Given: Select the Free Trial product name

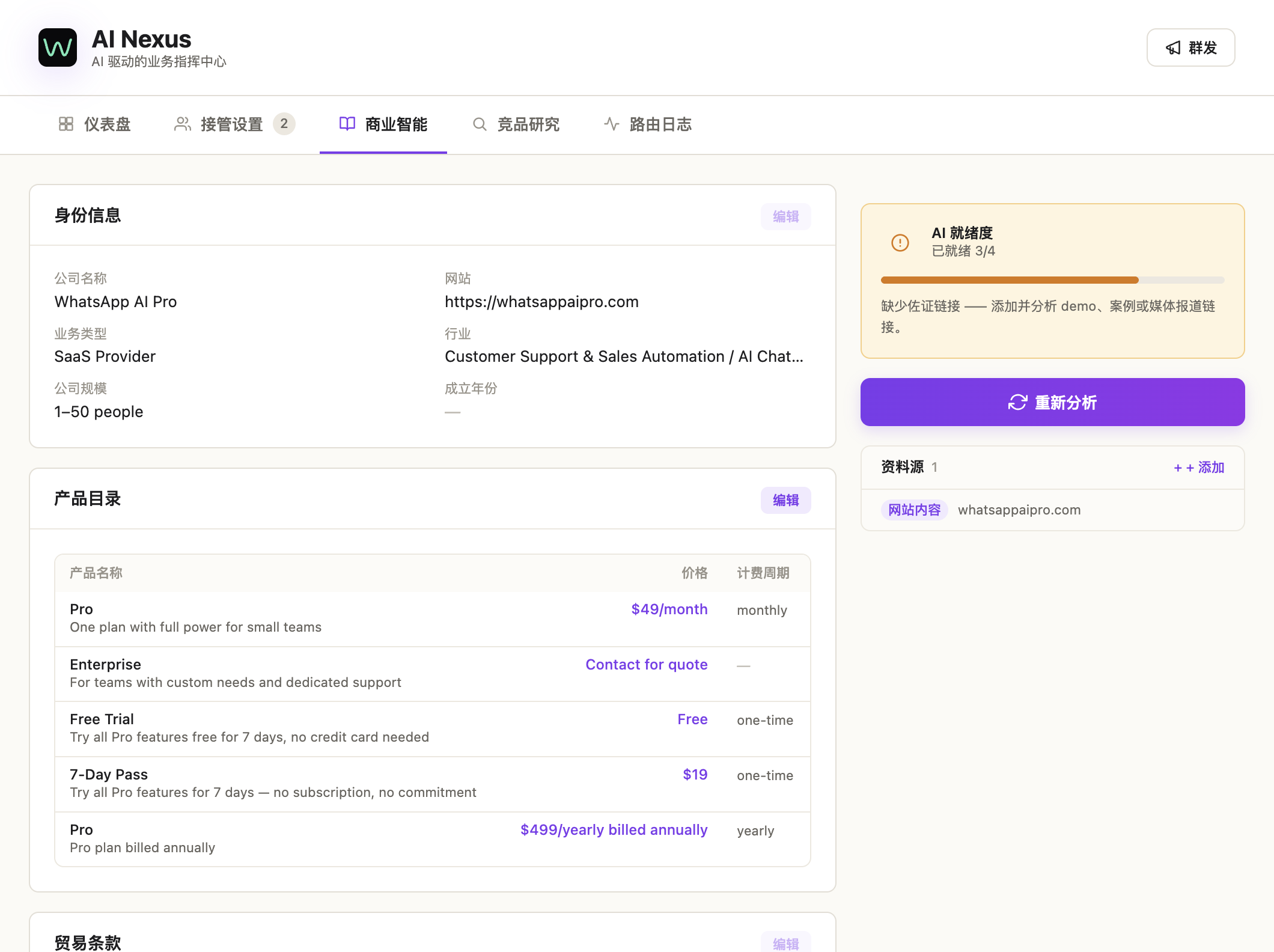Looking at the screenshot, I should pyautogui.click(x=102, y=719).
